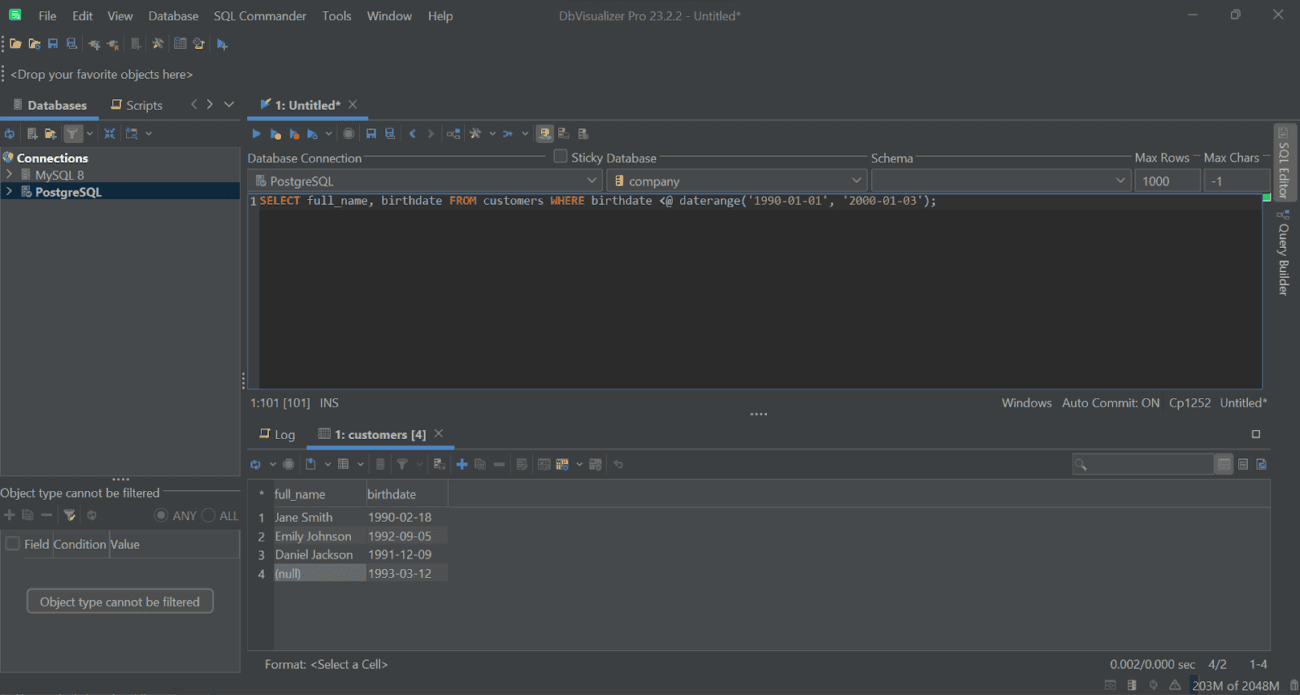
Task: Enable the Sticky Database checkbox
Action: 560,157
